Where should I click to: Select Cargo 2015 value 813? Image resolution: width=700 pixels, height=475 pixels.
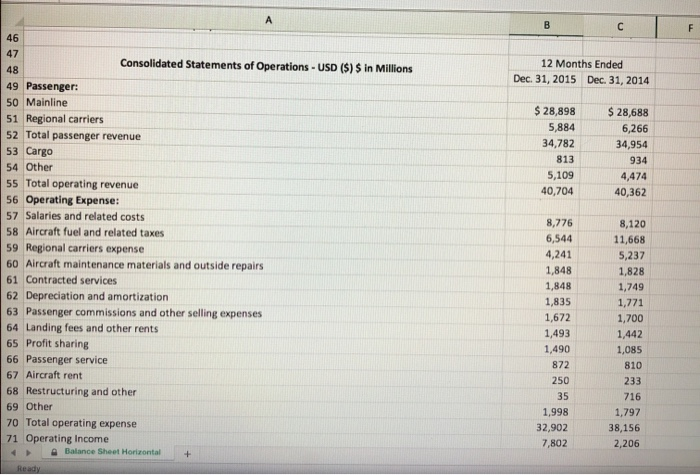565,159
